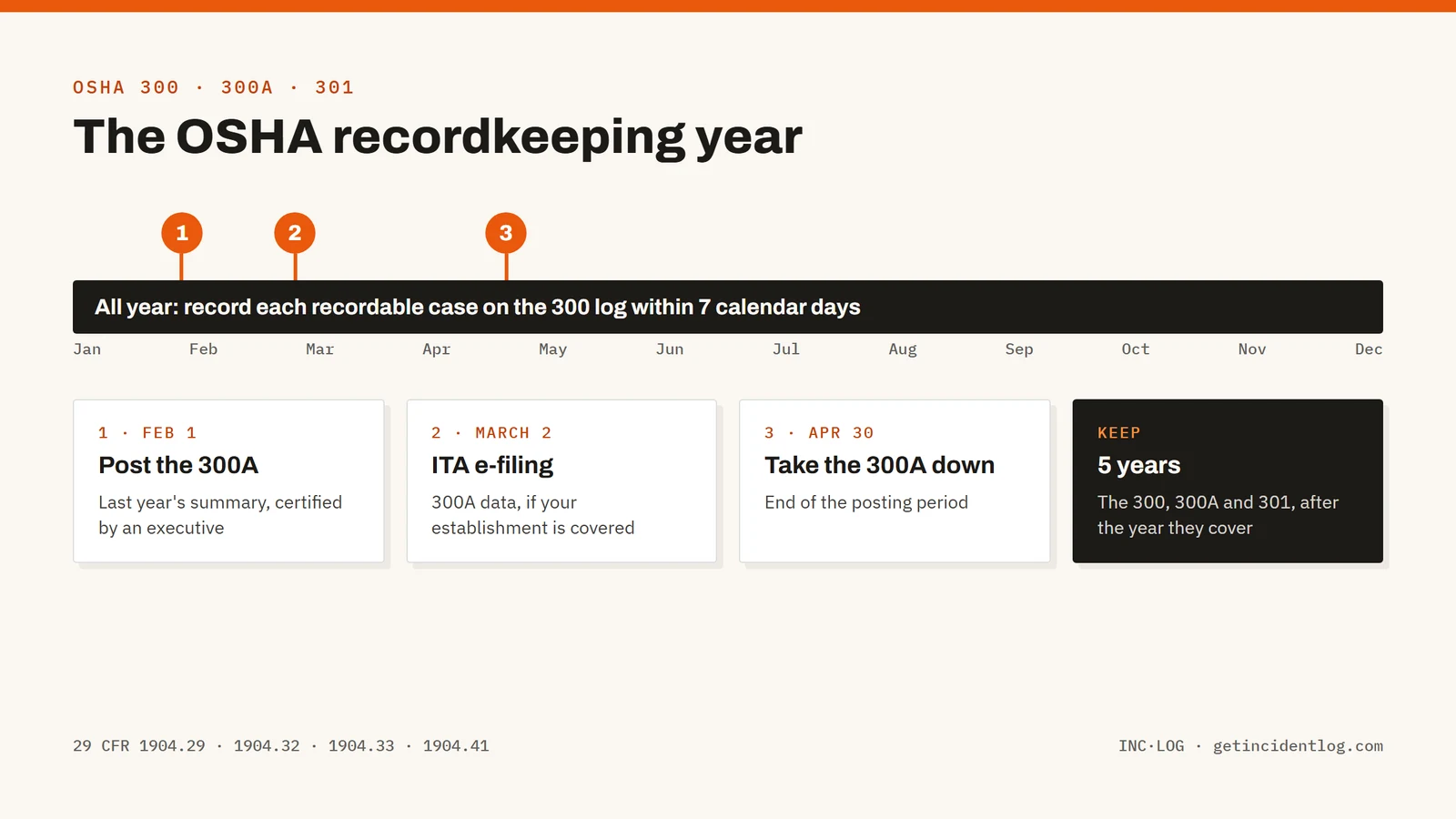Click the 'Jul' month label
Image resolution: width=1456 pixels, height=819 pixels.
786,349
